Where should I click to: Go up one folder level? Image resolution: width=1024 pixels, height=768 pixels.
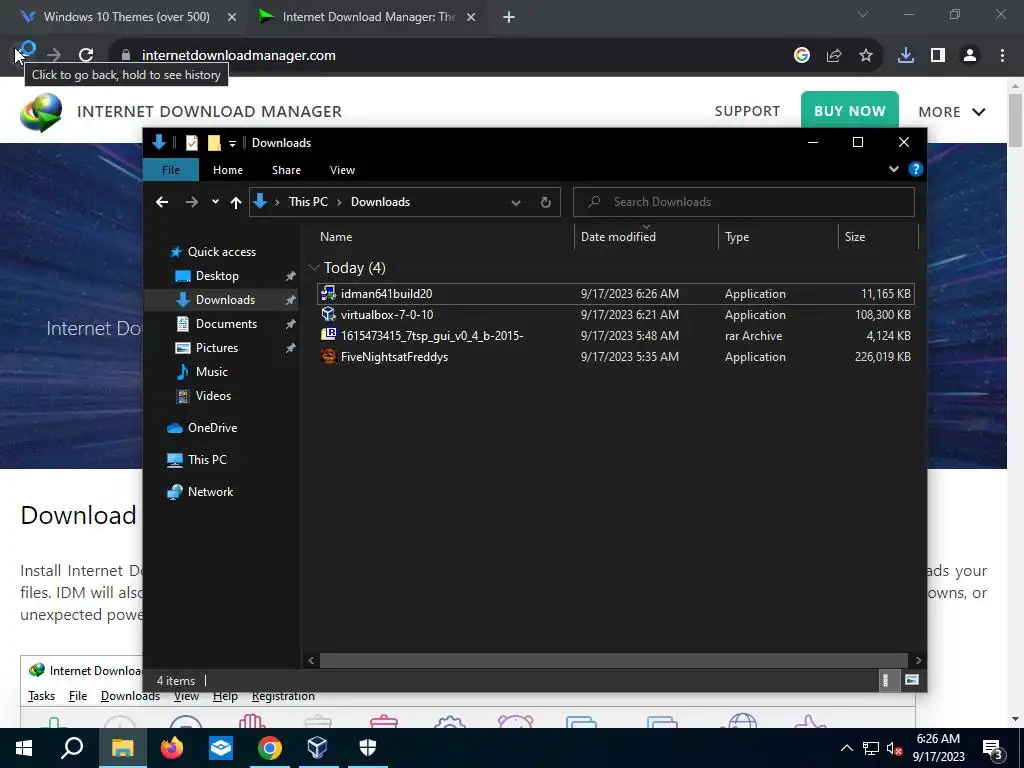[236, 202]
